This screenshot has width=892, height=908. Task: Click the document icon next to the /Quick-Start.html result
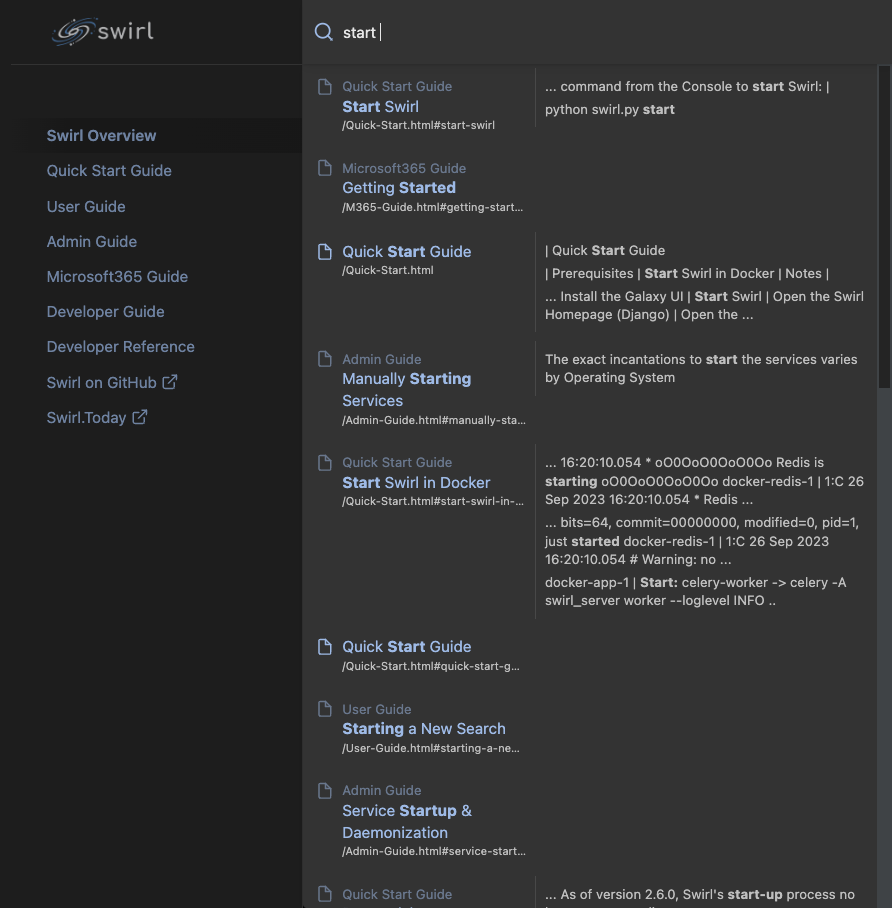(325, 251)
